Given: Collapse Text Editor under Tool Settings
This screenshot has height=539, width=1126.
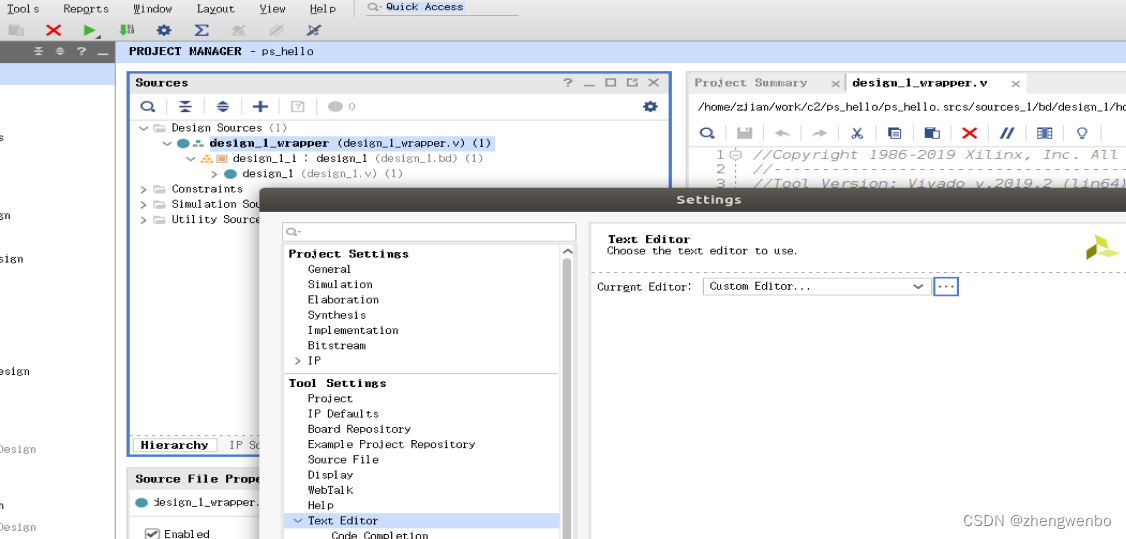Looking at the screenshot, I should (x=298, y=521).
